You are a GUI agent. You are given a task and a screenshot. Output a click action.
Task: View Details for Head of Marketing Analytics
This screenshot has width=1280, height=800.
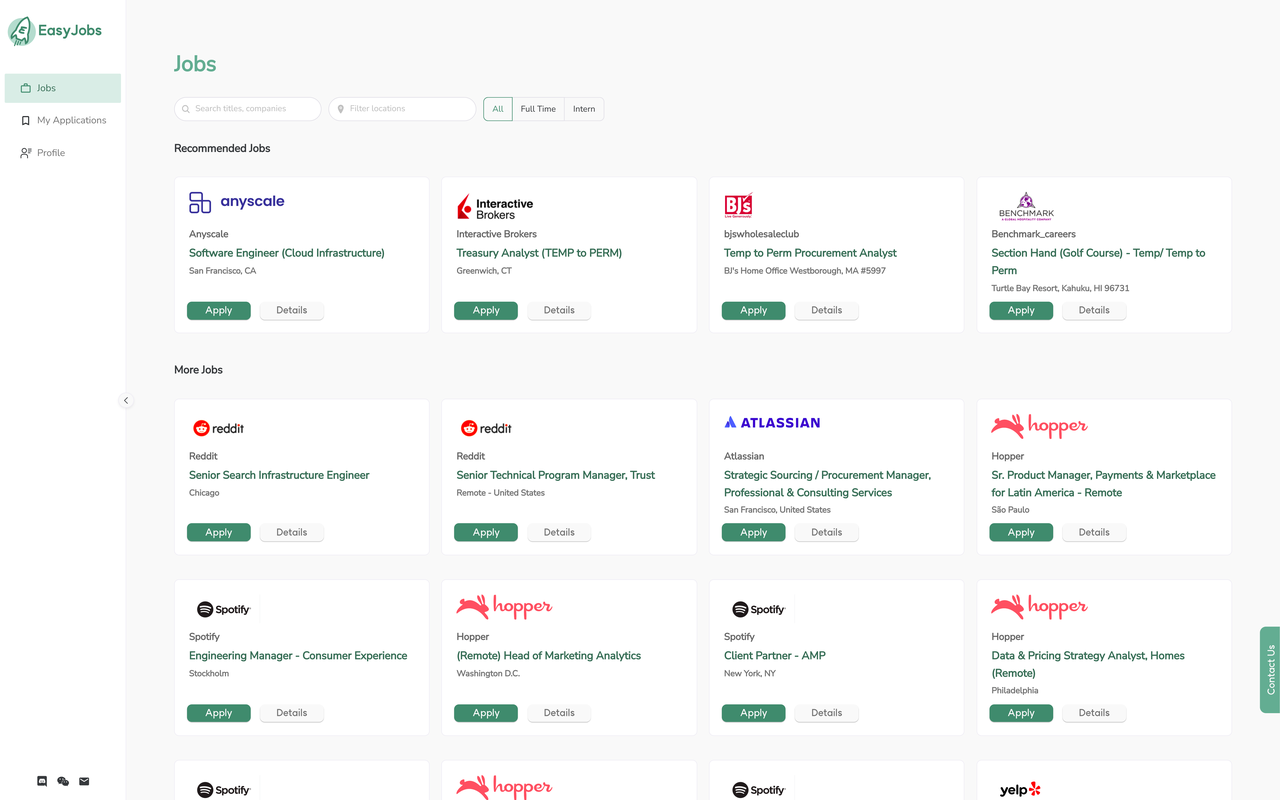point(559,713)
